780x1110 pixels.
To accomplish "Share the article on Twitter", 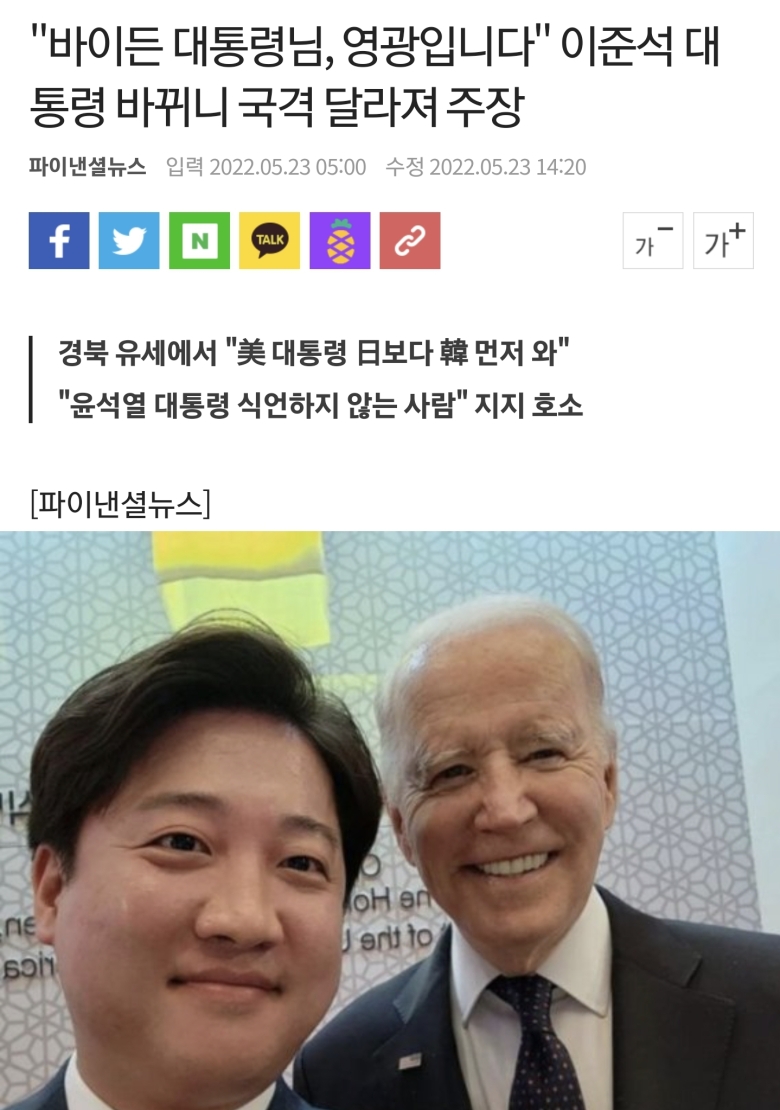I will click(129, 241).
